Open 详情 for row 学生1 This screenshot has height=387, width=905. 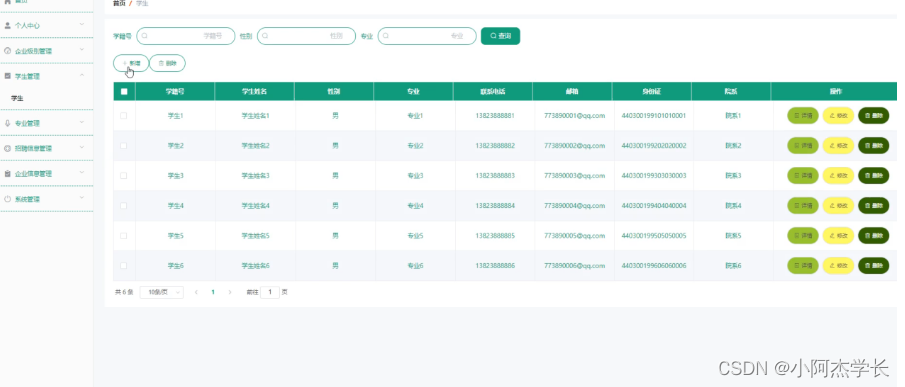tap(803, 115)
